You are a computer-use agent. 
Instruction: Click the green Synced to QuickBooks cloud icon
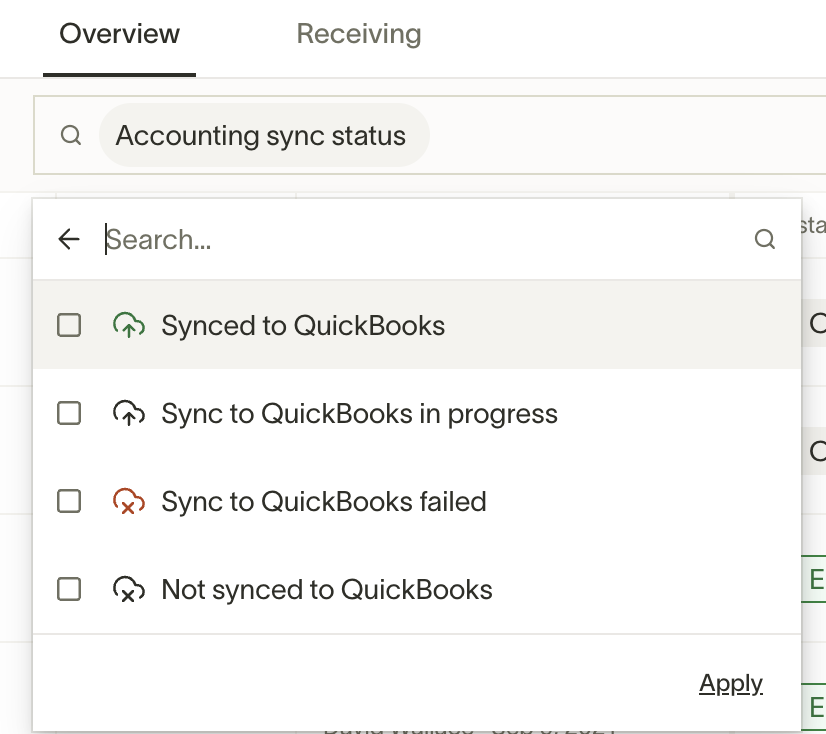click(x=129, y=325)
